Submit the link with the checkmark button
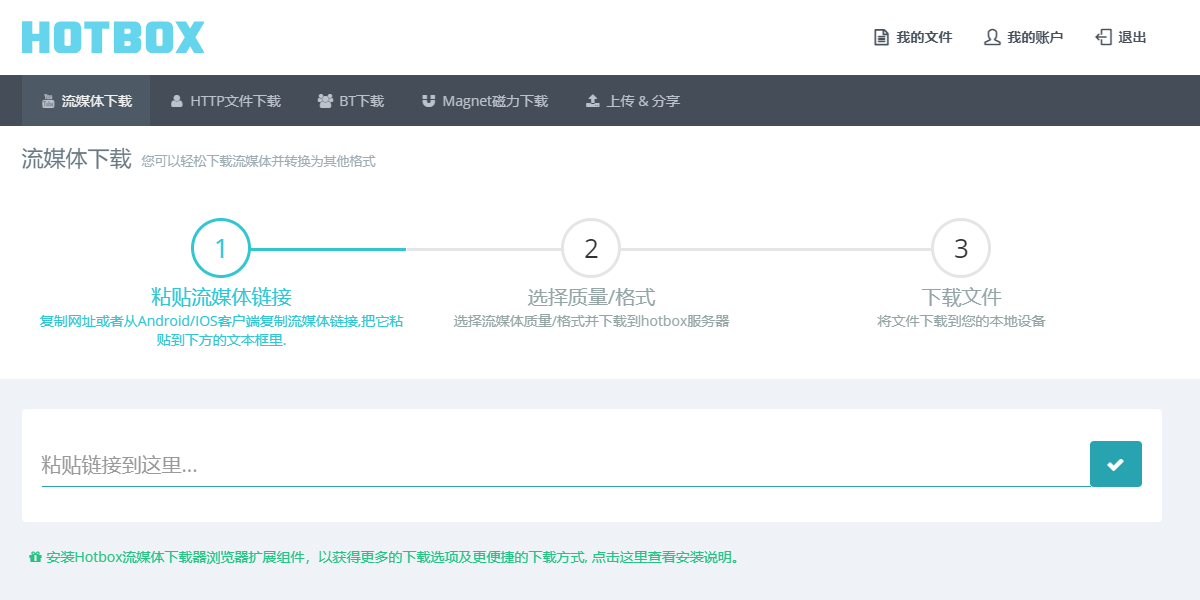Image resolution: width=1200 pixels, height=600 pixels. (x=1115, y=463)
